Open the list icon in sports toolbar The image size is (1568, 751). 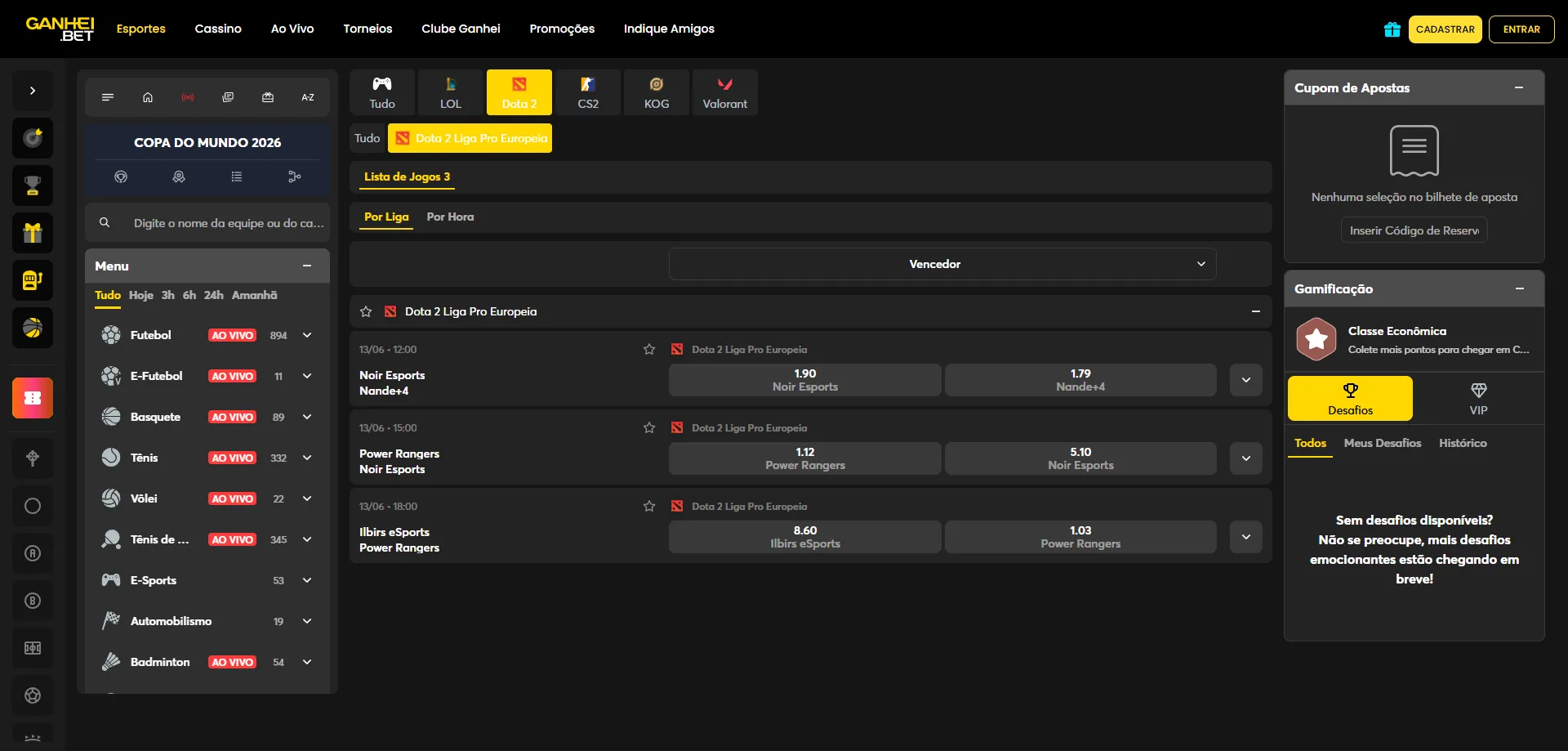[x=108, y=97]
